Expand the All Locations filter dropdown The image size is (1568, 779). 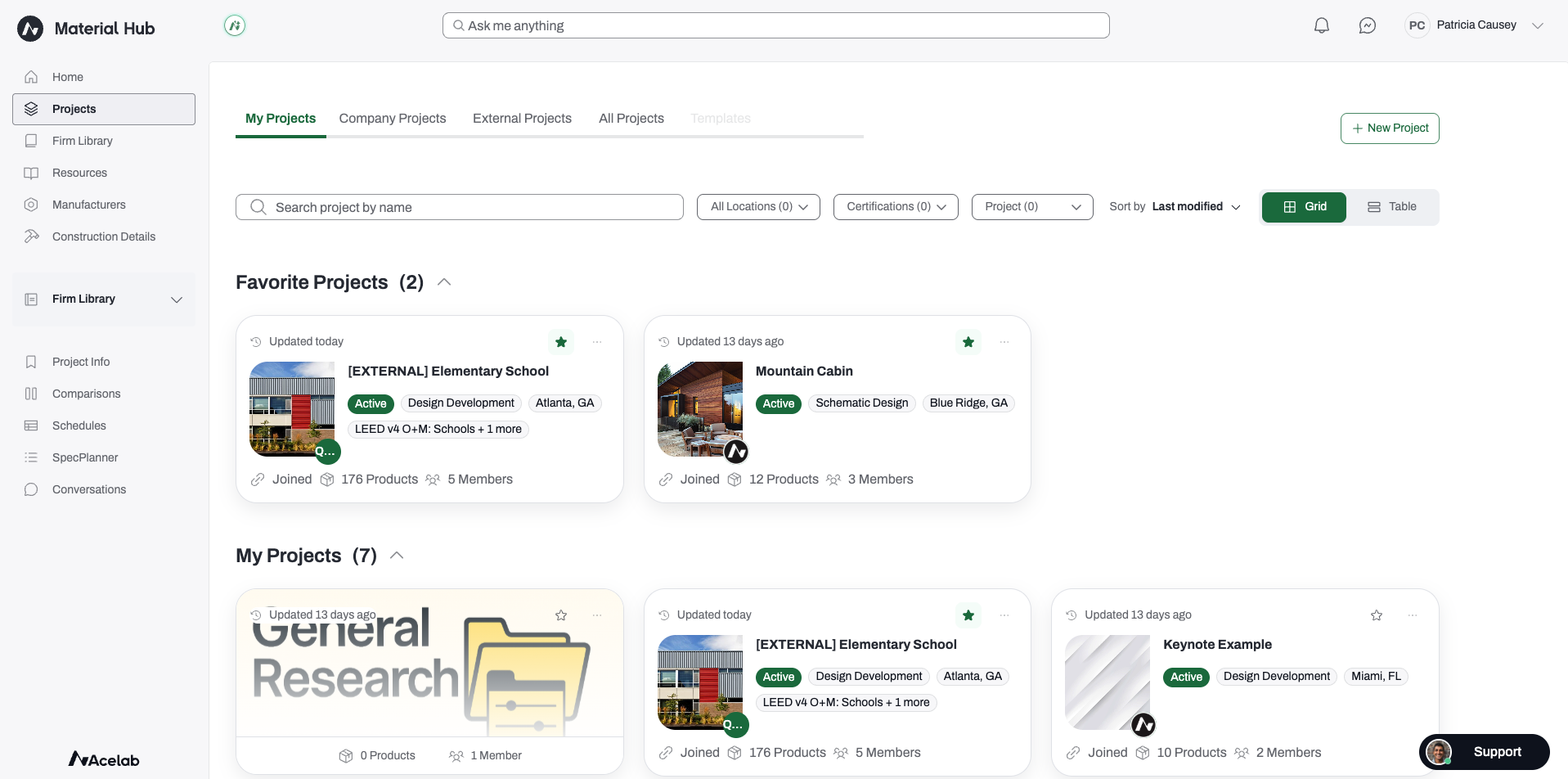[758, 207]
